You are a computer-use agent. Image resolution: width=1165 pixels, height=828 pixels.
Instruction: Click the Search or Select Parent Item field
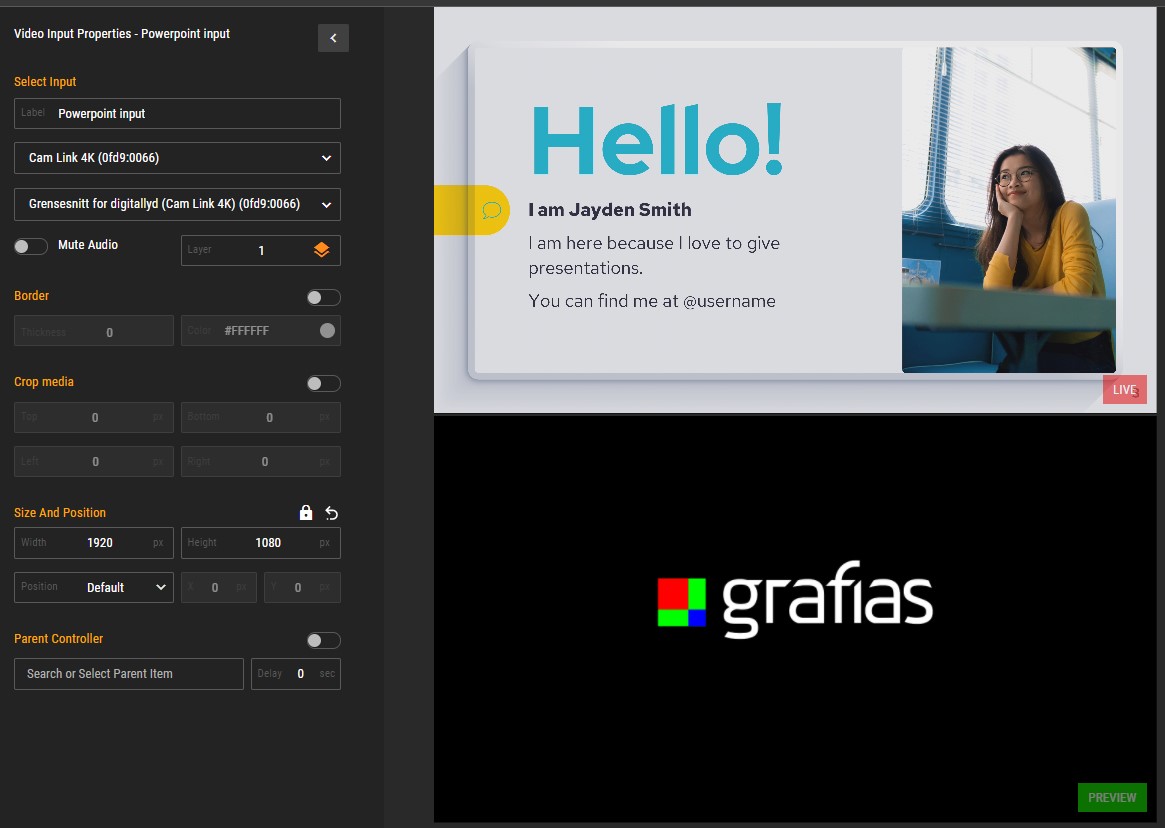(129, 674)
